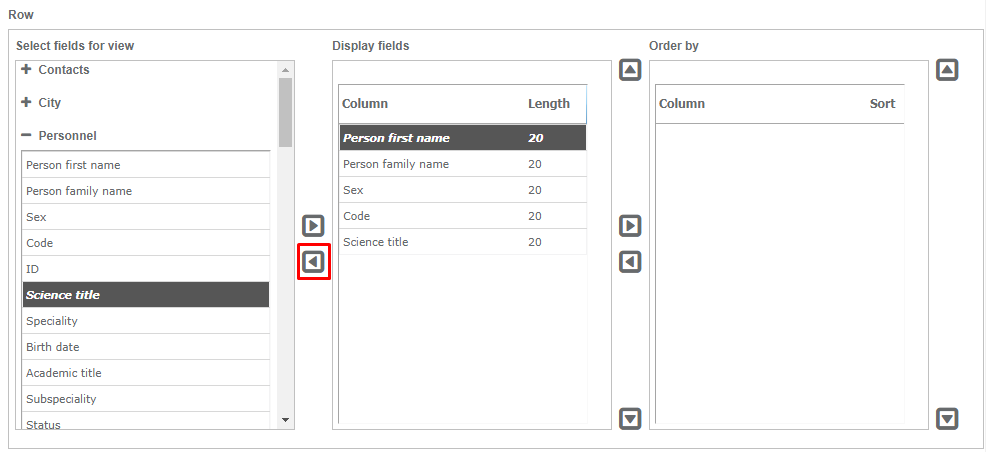This screenshot has width=986, height=452.
Task: Click the Length column header
Action: coord(548,104)
